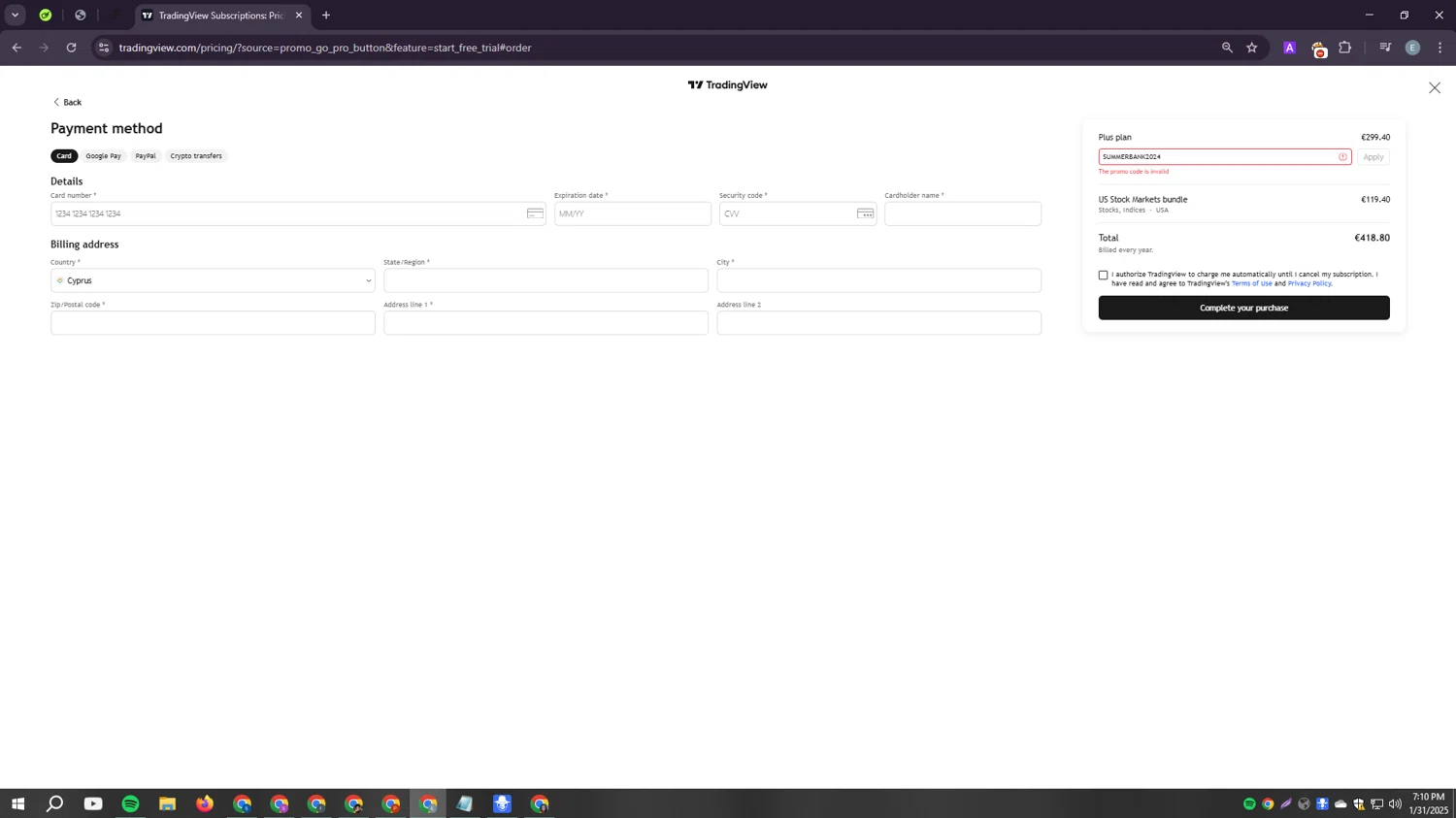The width and height of the screenshot is (1456, 818).
Task: Reload the page with refresh icon
Action: [x=71, y=48]
